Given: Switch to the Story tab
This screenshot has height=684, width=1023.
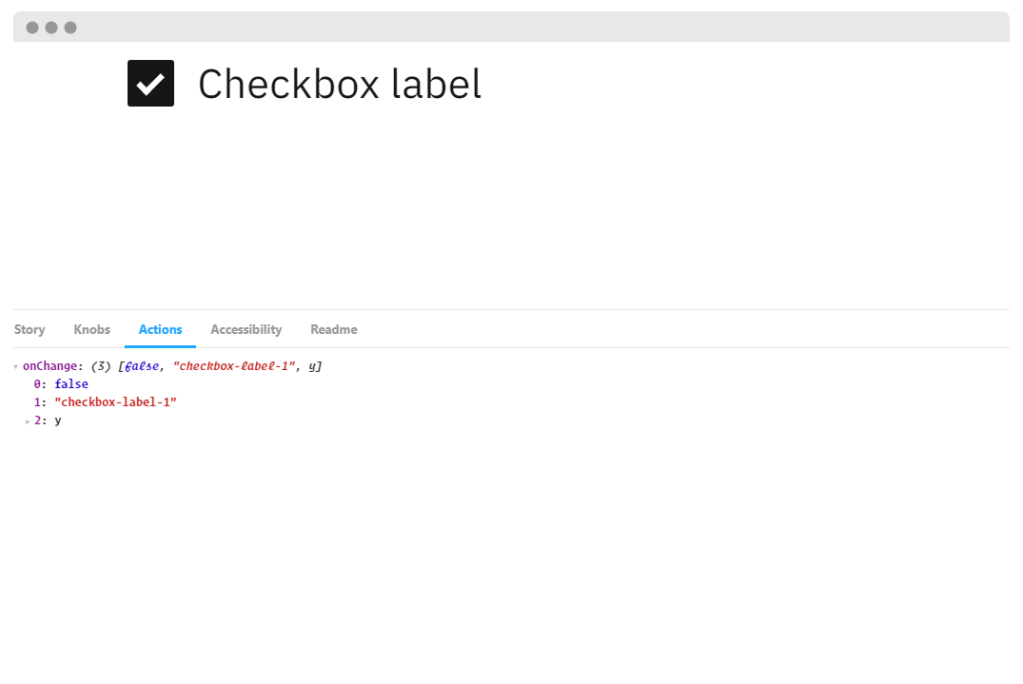Looking at the screenshot, I should 29,329.
